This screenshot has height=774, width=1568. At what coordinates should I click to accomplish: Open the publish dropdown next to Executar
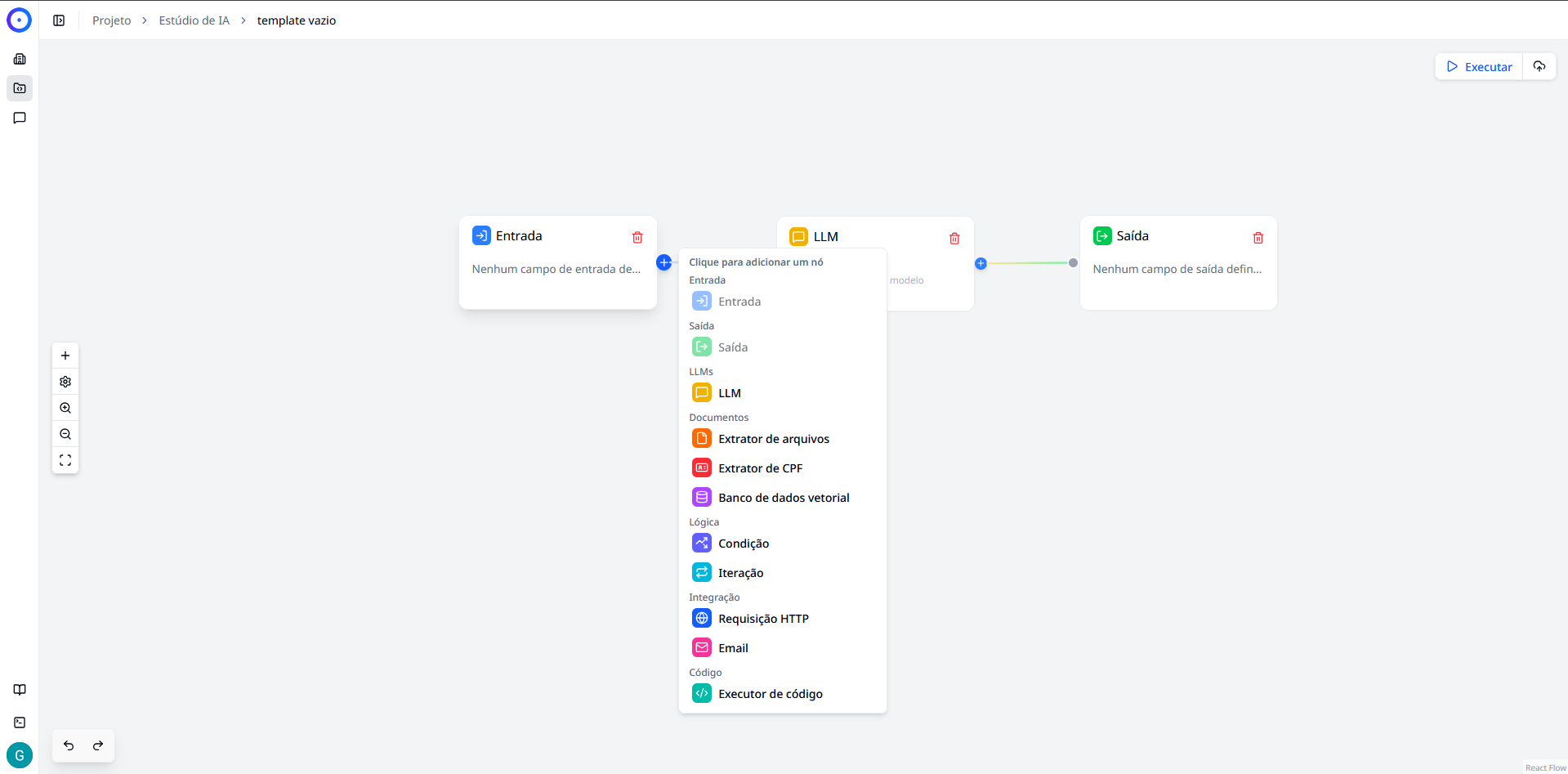click(1539, 66)
